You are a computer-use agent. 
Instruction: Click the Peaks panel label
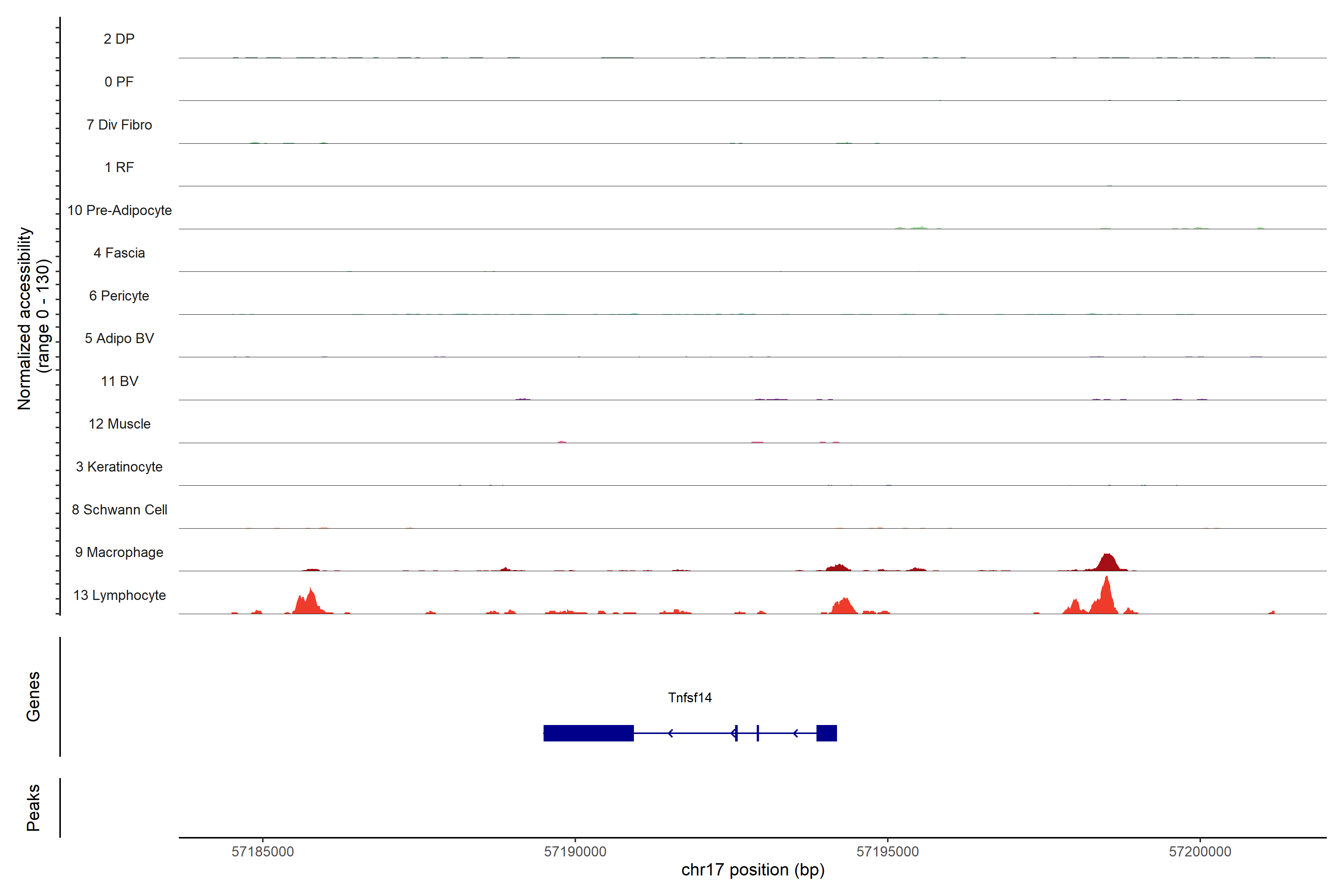click(x=33, y=808)
